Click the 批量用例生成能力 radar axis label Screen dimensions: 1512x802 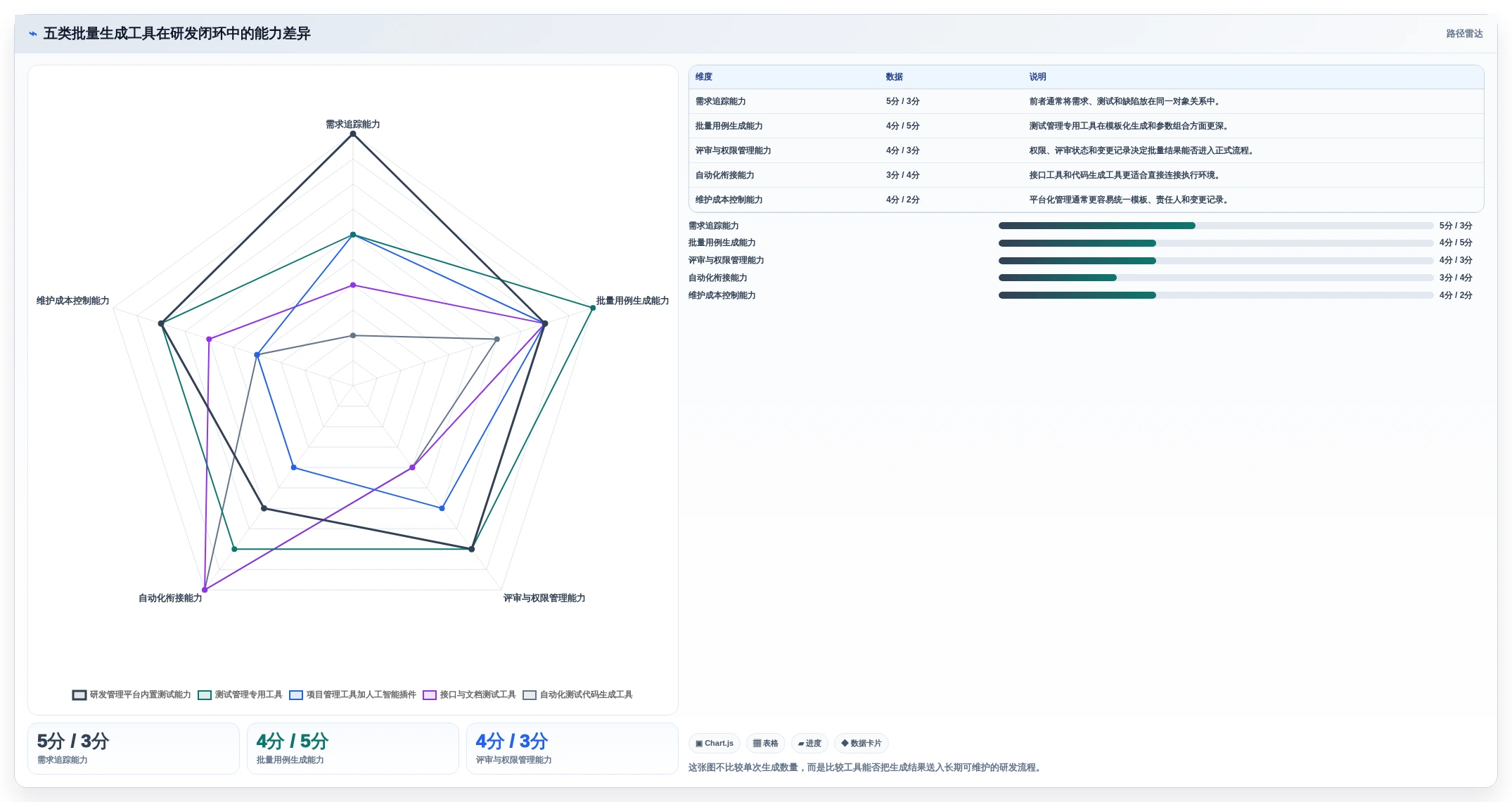(x=633, y=301)
